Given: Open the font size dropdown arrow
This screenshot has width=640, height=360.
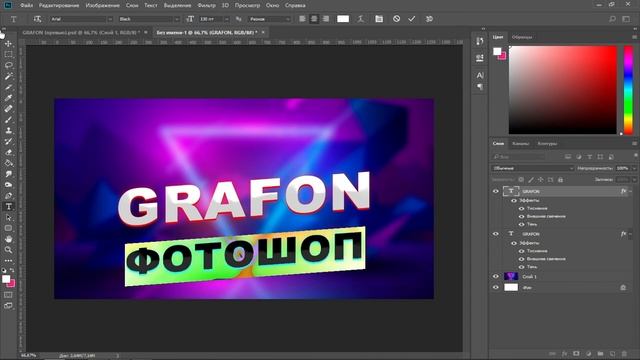Looking at the screenshot, I should (x=227, y=19).
